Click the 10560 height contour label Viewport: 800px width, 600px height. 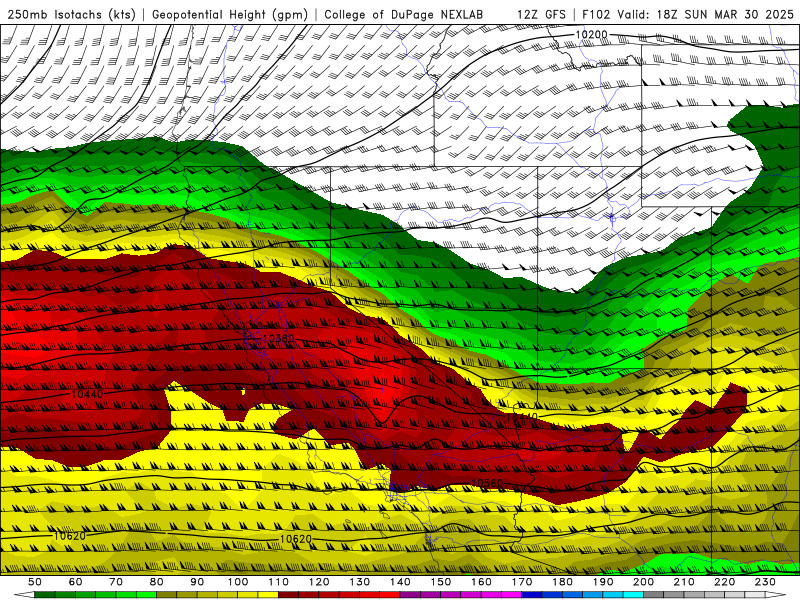[487, 483]
